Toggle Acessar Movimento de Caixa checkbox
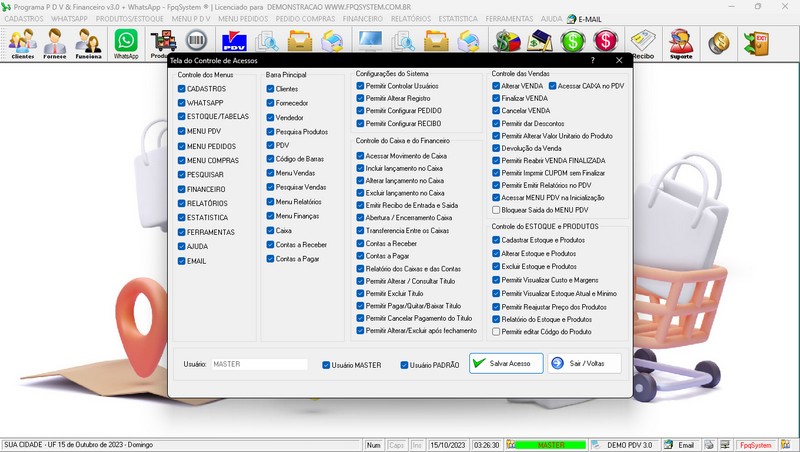Viewport: 800px width, 452px height. 360,156
